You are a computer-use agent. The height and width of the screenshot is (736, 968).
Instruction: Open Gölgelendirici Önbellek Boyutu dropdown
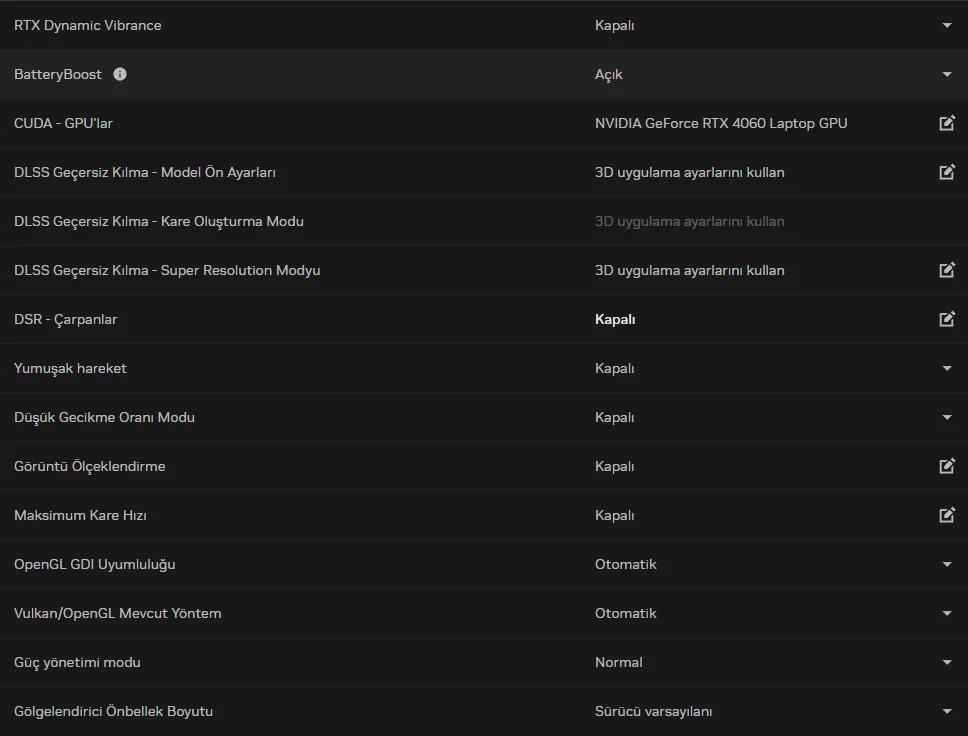click(947, 711)
